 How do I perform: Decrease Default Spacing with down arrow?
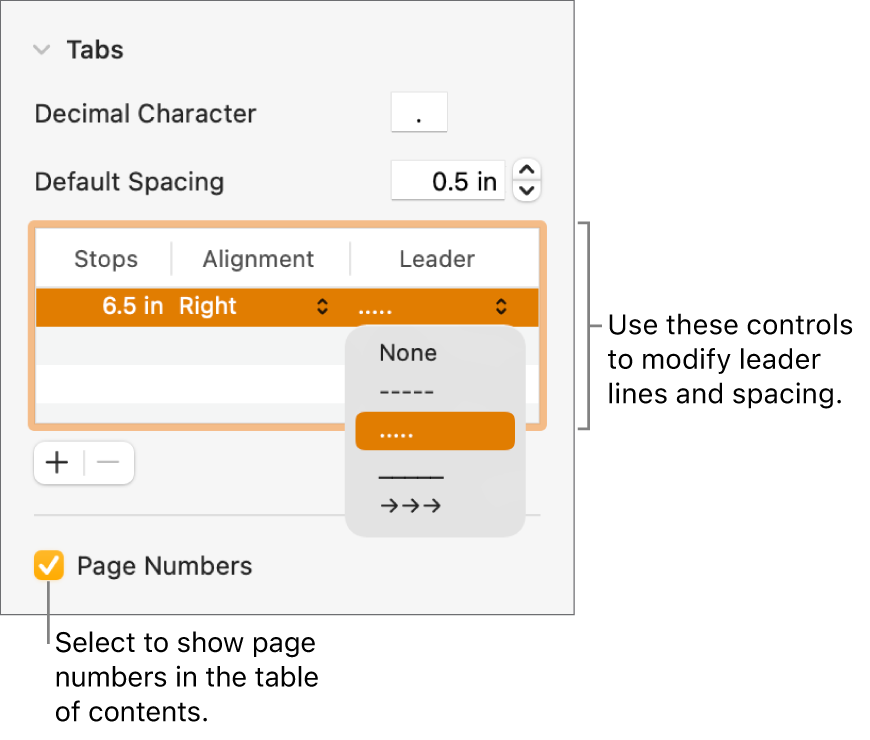tap(527, 190)
